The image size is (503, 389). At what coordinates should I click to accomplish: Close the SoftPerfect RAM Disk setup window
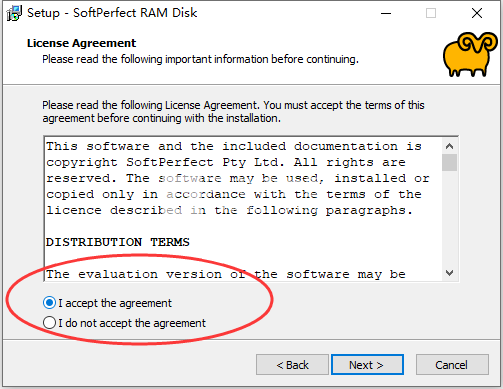pyautogui.click(x=477, y=13)
